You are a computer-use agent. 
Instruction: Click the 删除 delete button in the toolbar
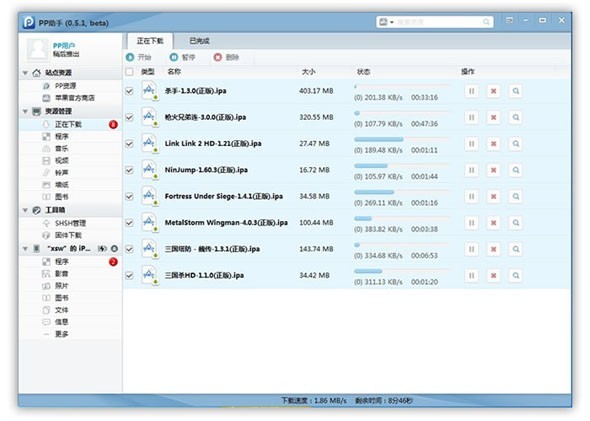tap(227, 57)
